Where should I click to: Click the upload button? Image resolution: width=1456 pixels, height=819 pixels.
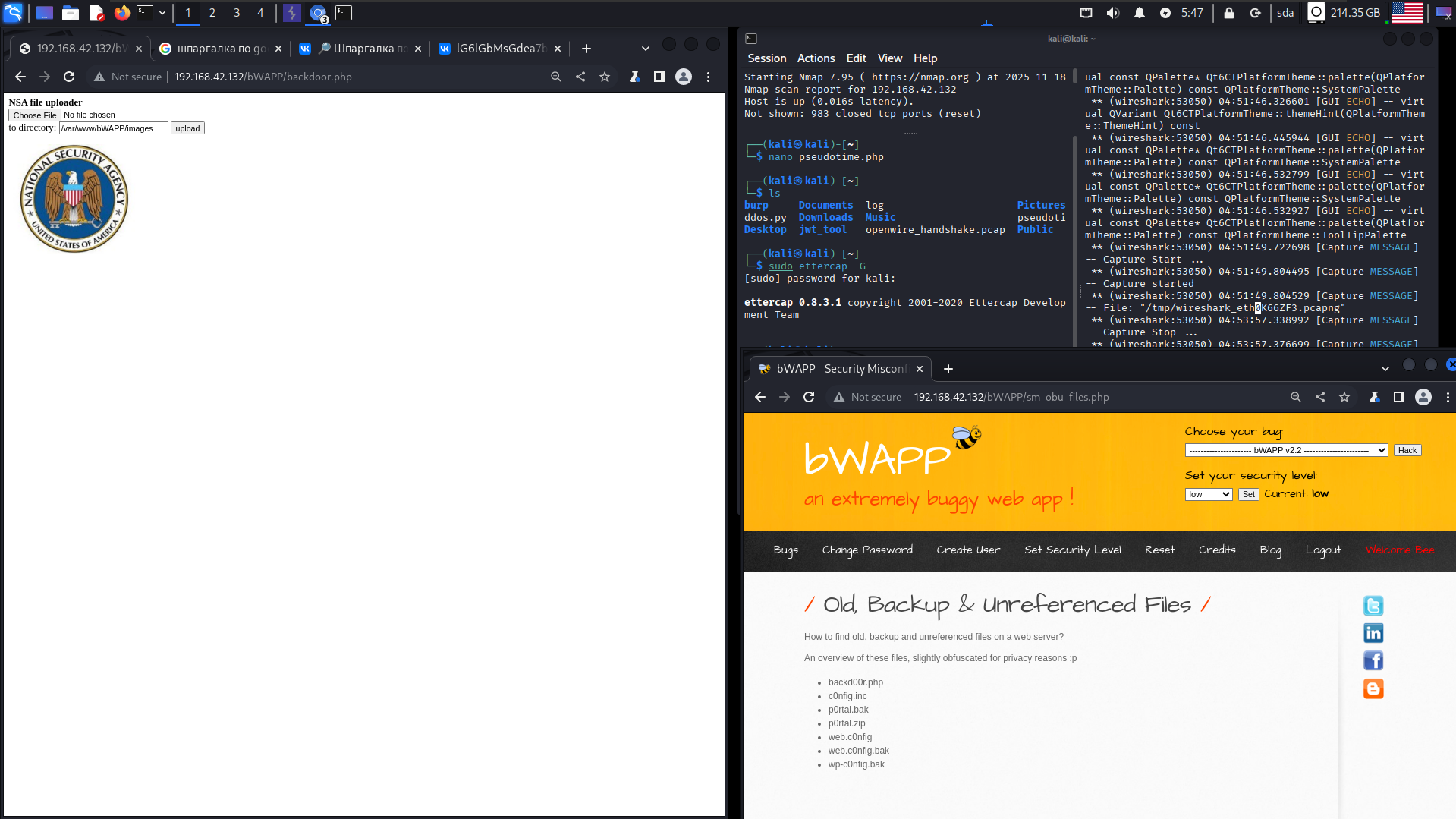coord(187,128)
